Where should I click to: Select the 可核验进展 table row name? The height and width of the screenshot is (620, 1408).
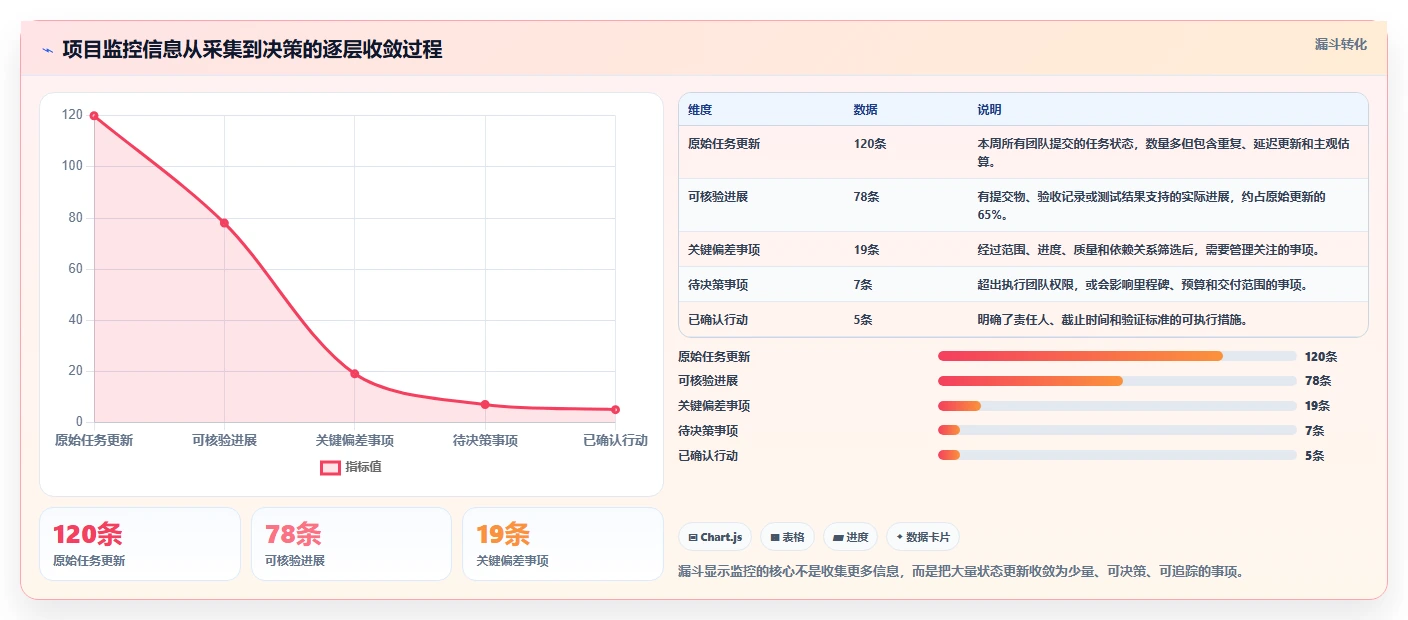(718, 197)
